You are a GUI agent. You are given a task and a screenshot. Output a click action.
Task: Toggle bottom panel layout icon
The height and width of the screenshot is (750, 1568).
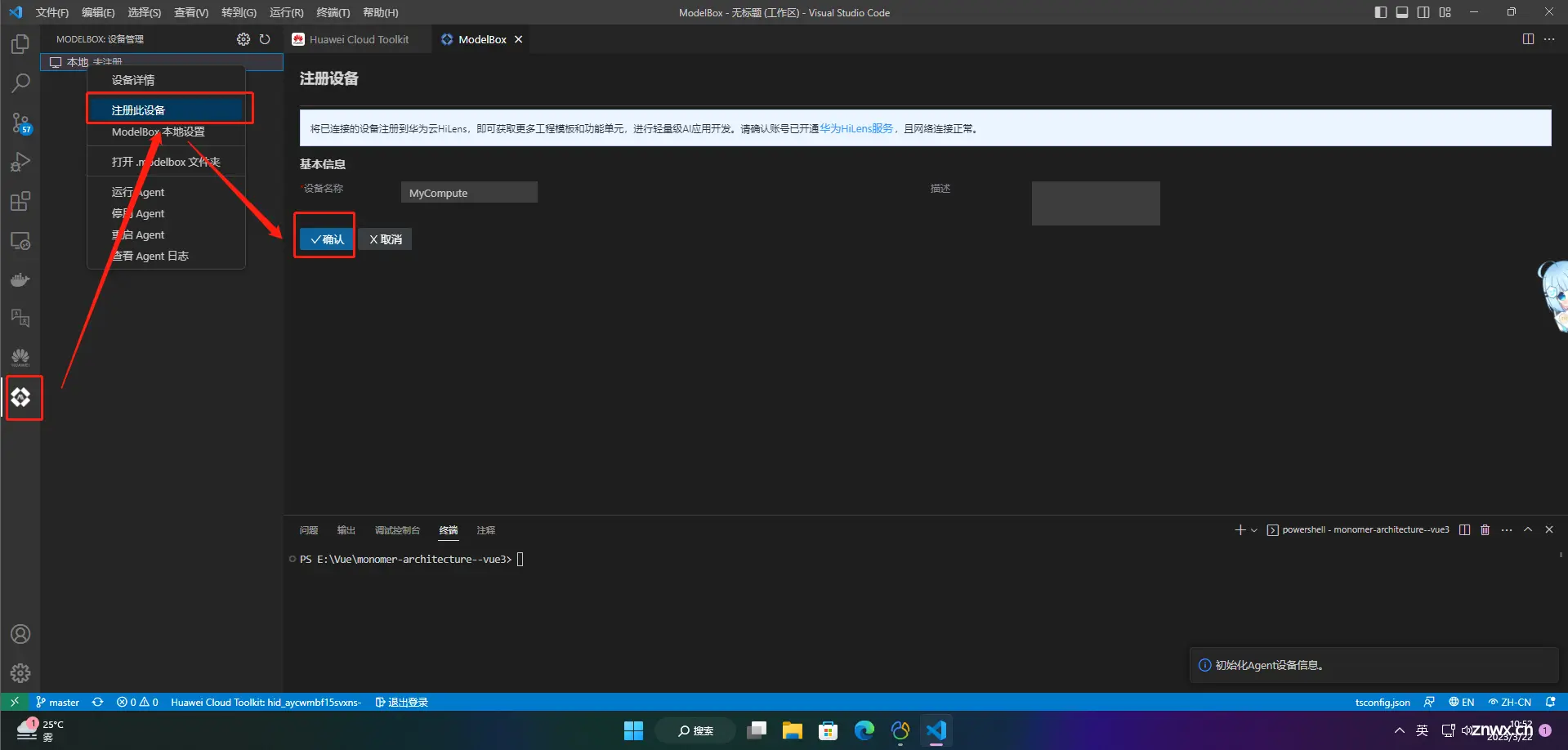[1402, 12]
